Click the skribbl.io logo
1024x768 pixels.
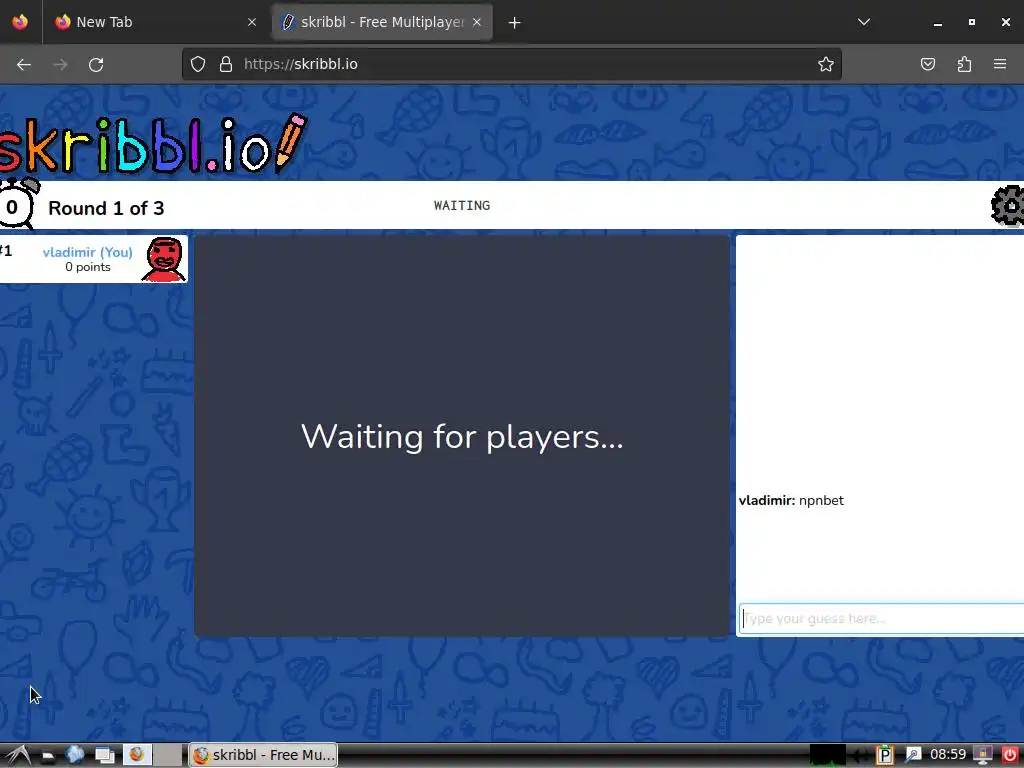click(x=153, y=144)
